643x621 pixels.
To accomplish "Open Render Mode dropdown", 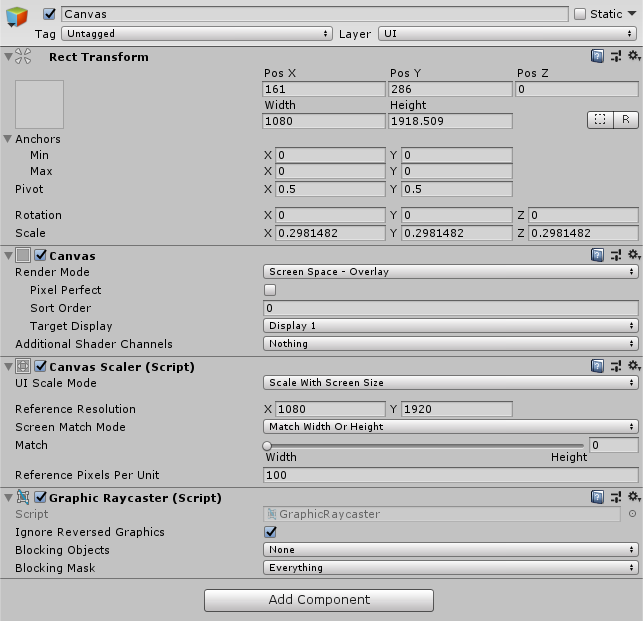I will [x=450, y=272].
